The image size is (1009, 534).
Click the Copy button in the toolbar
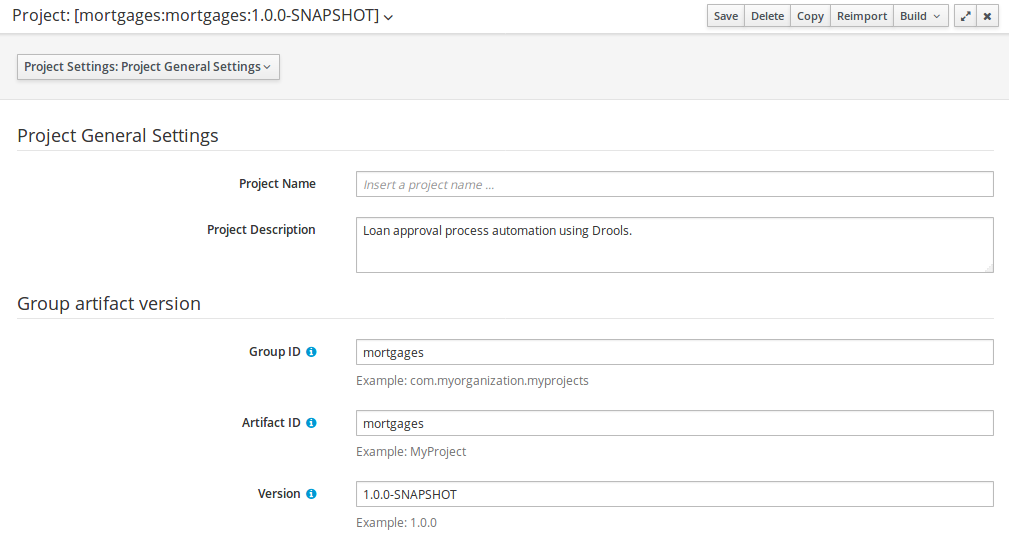click(810, 16)
